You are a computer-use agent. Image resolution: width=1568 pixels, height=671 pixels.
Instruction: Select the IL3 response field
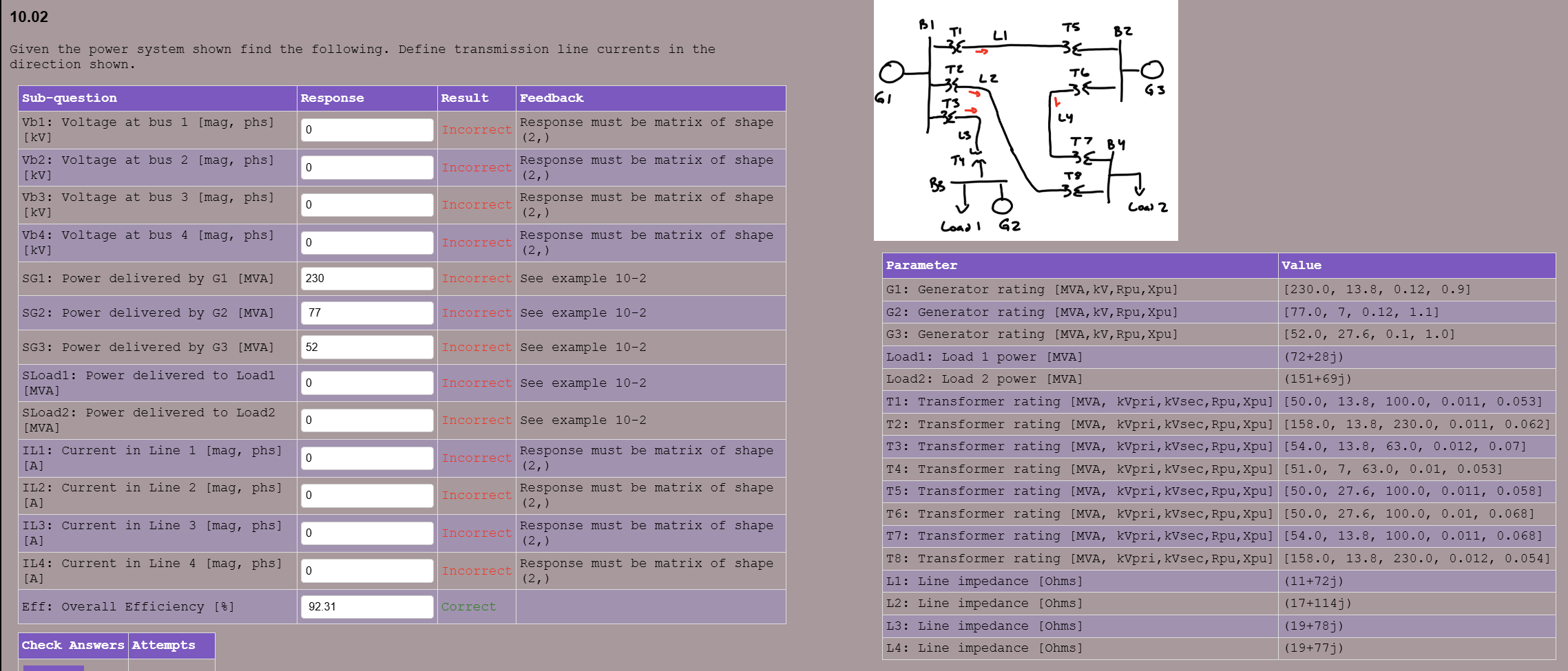[367, 533]
